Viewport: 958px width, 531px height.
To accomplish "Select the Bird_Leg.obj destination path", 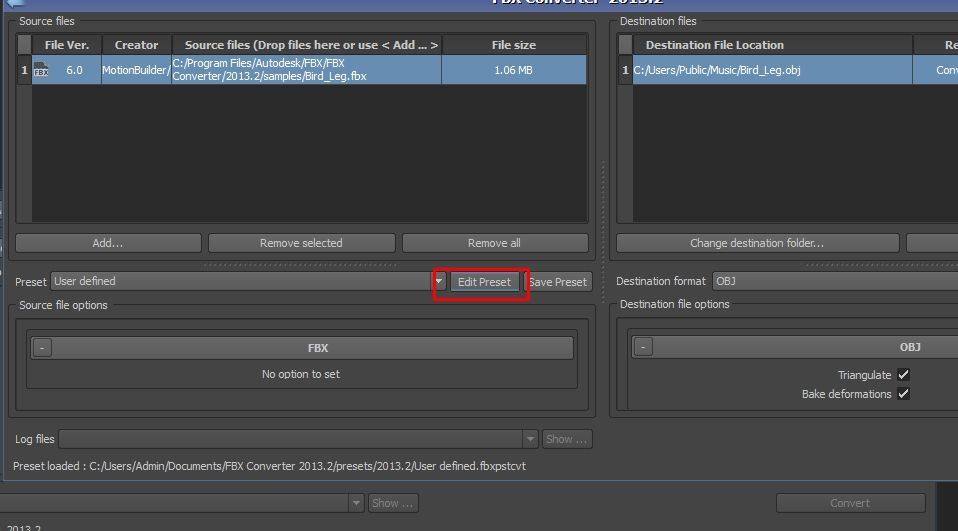I will click(773, 70).
